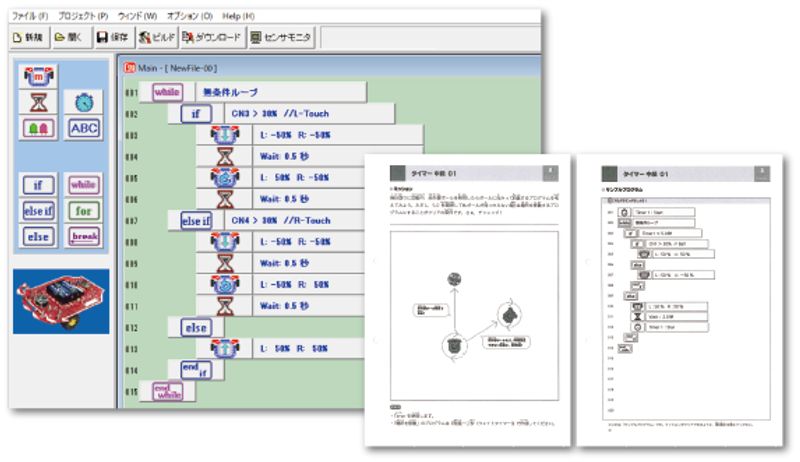Choose the 'else if' palette block
The height and width of the screenshot is (462, 800).
[38, 211]
